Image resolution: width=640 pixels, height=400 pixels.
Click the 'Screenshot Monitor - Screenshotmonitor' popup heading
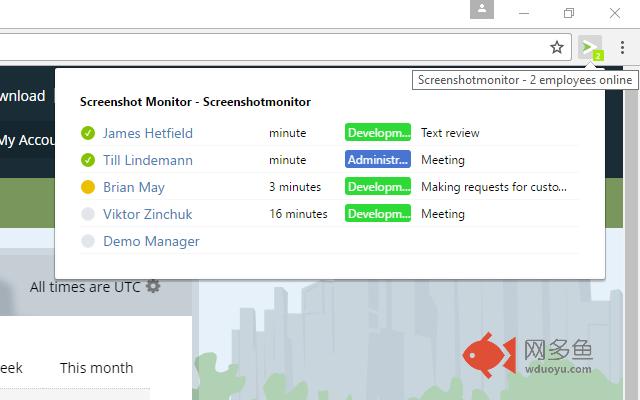click(196, 102)
